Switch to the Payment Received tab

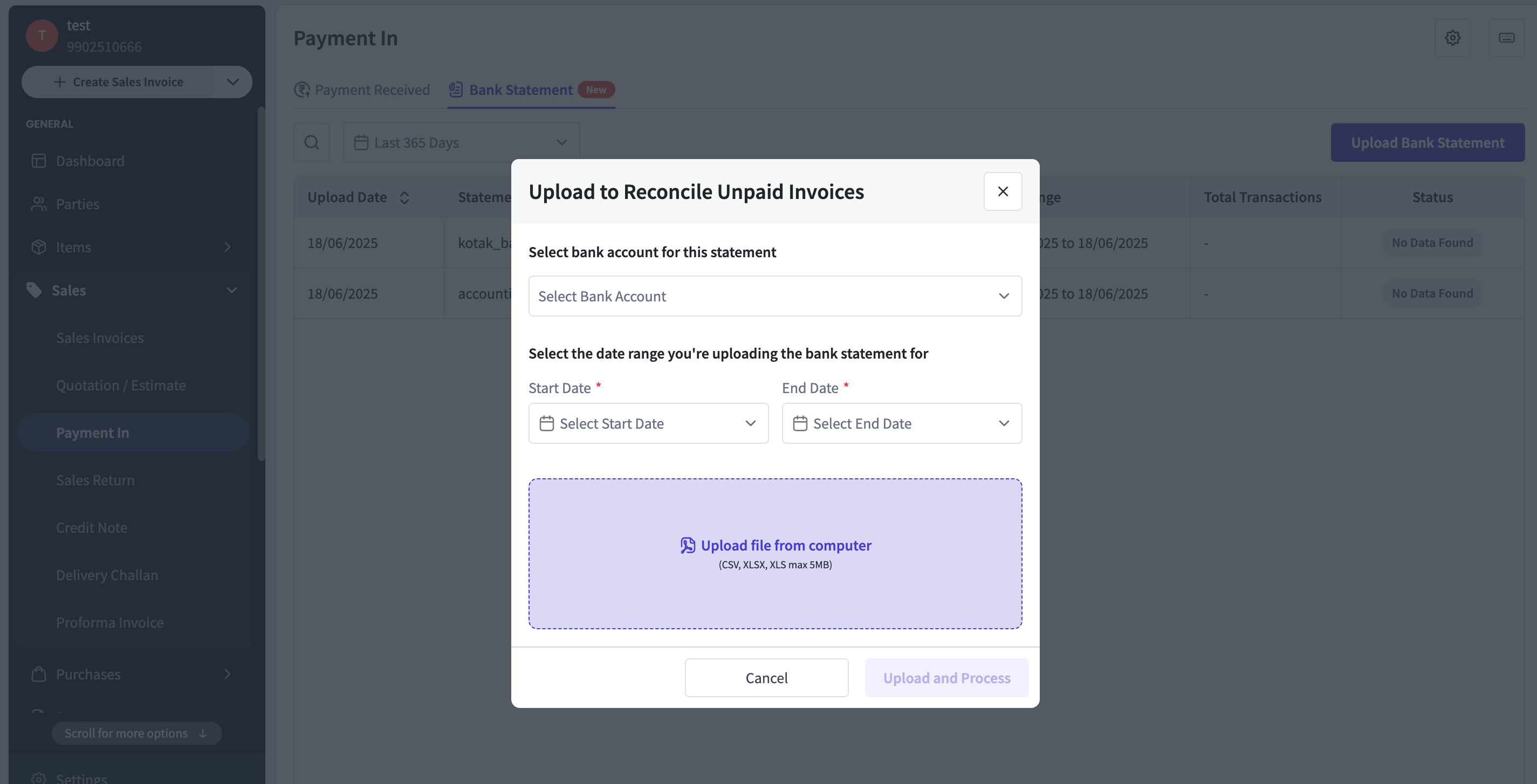tap(361, 90)
